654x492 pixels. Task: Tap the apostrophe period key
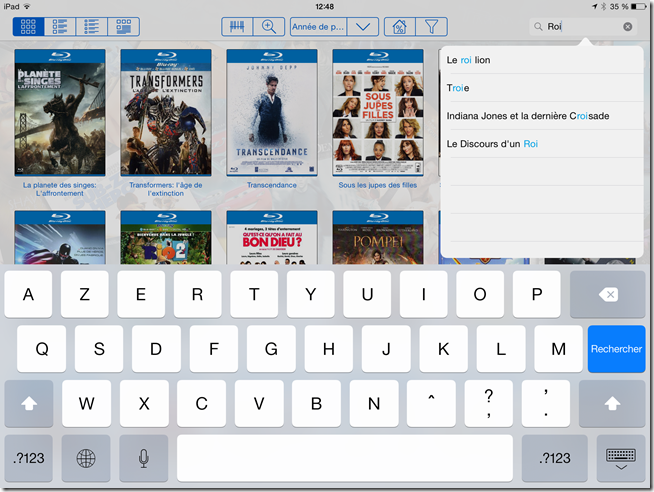(546, 404)
